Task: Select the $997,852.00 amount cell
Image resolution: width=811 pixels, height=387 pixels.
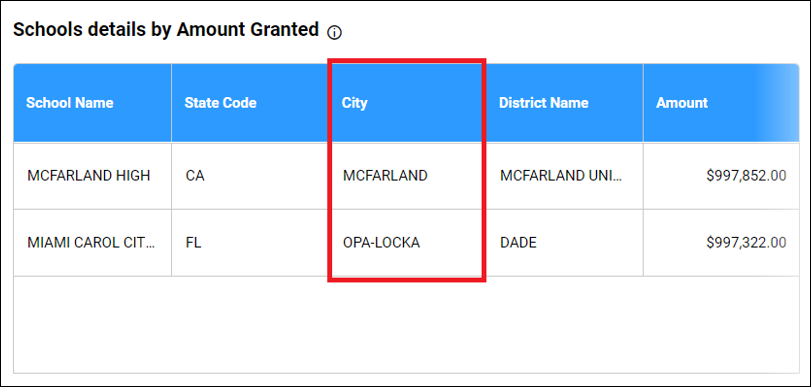Action: [x=721, y=176]
